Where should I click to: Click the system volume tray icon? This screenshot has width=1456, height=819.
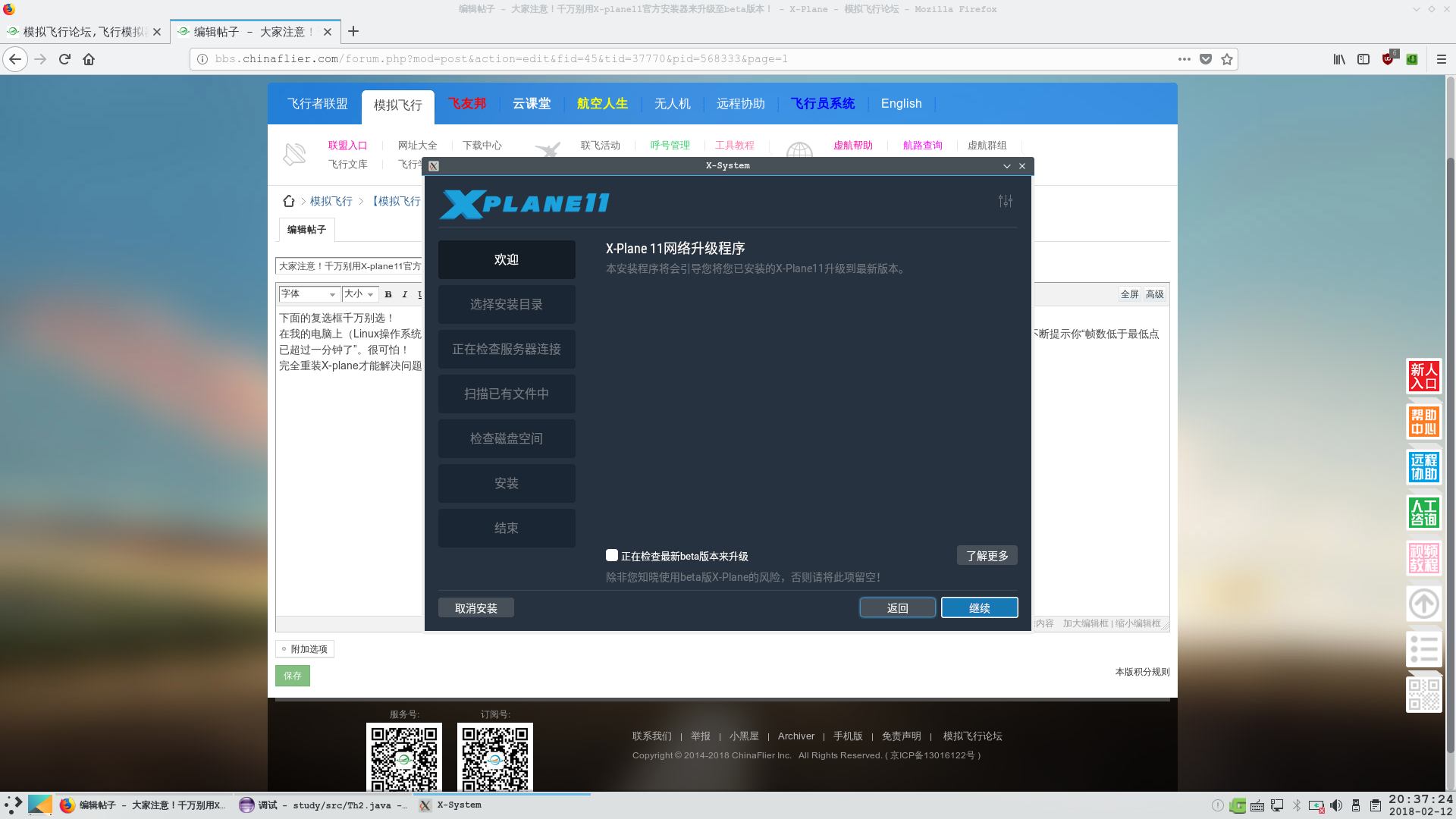tap(1336, 805)
